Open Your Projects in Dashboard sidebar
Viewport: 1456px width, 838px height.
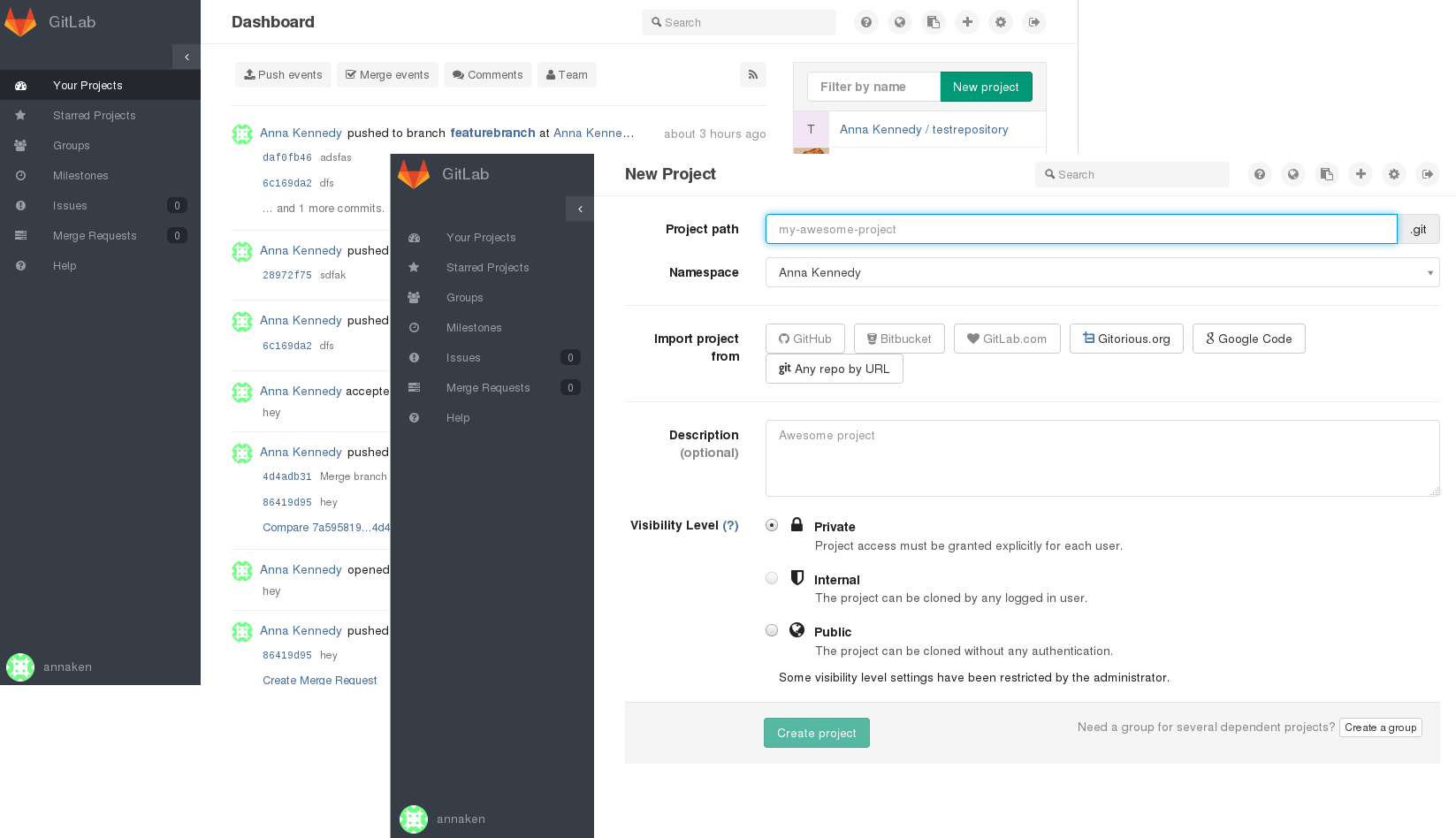click(x=100, y=86)
